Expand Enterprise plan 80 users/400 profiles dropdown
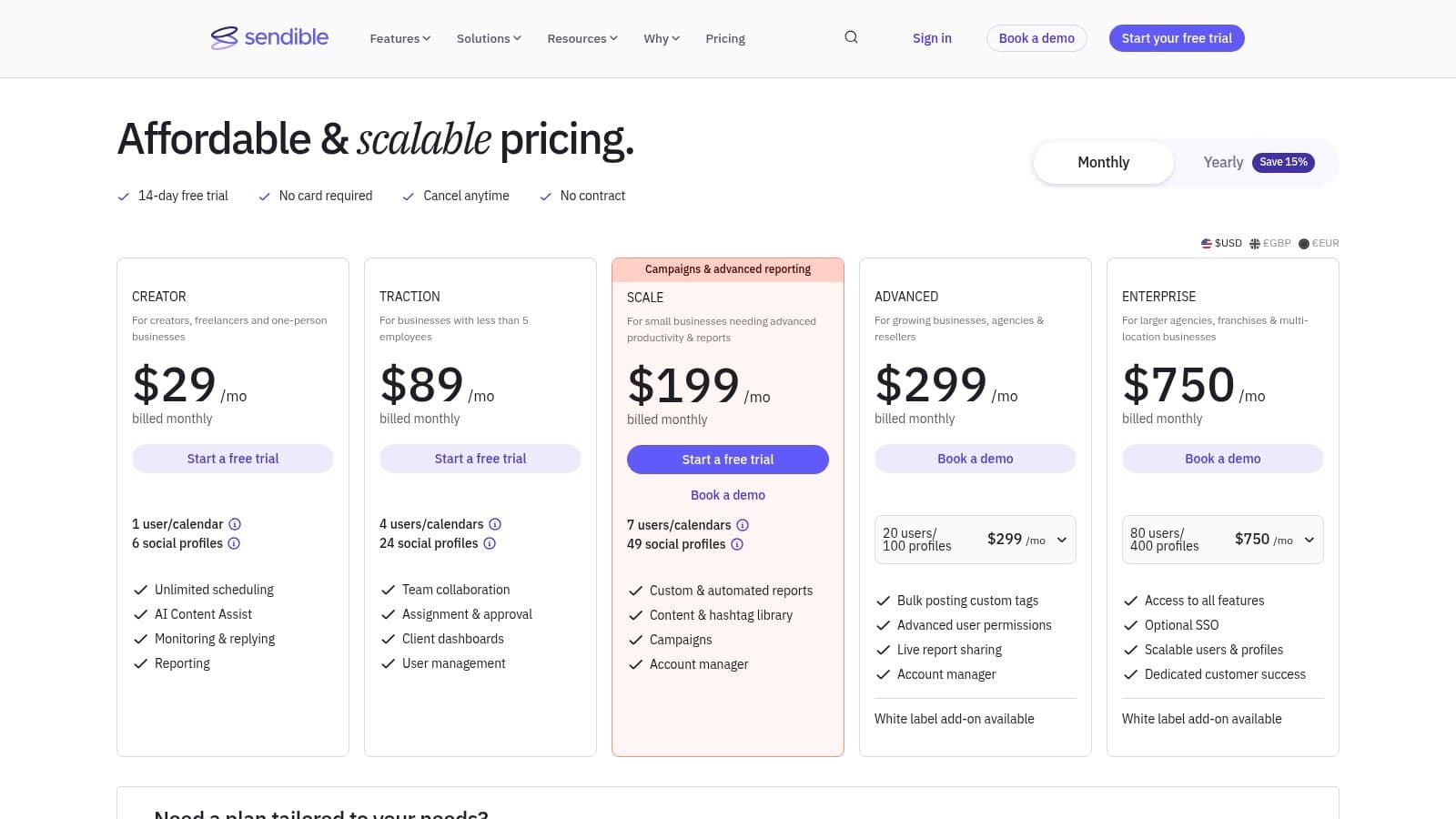The image size is (1456, 819). (x=1222, y=540)
